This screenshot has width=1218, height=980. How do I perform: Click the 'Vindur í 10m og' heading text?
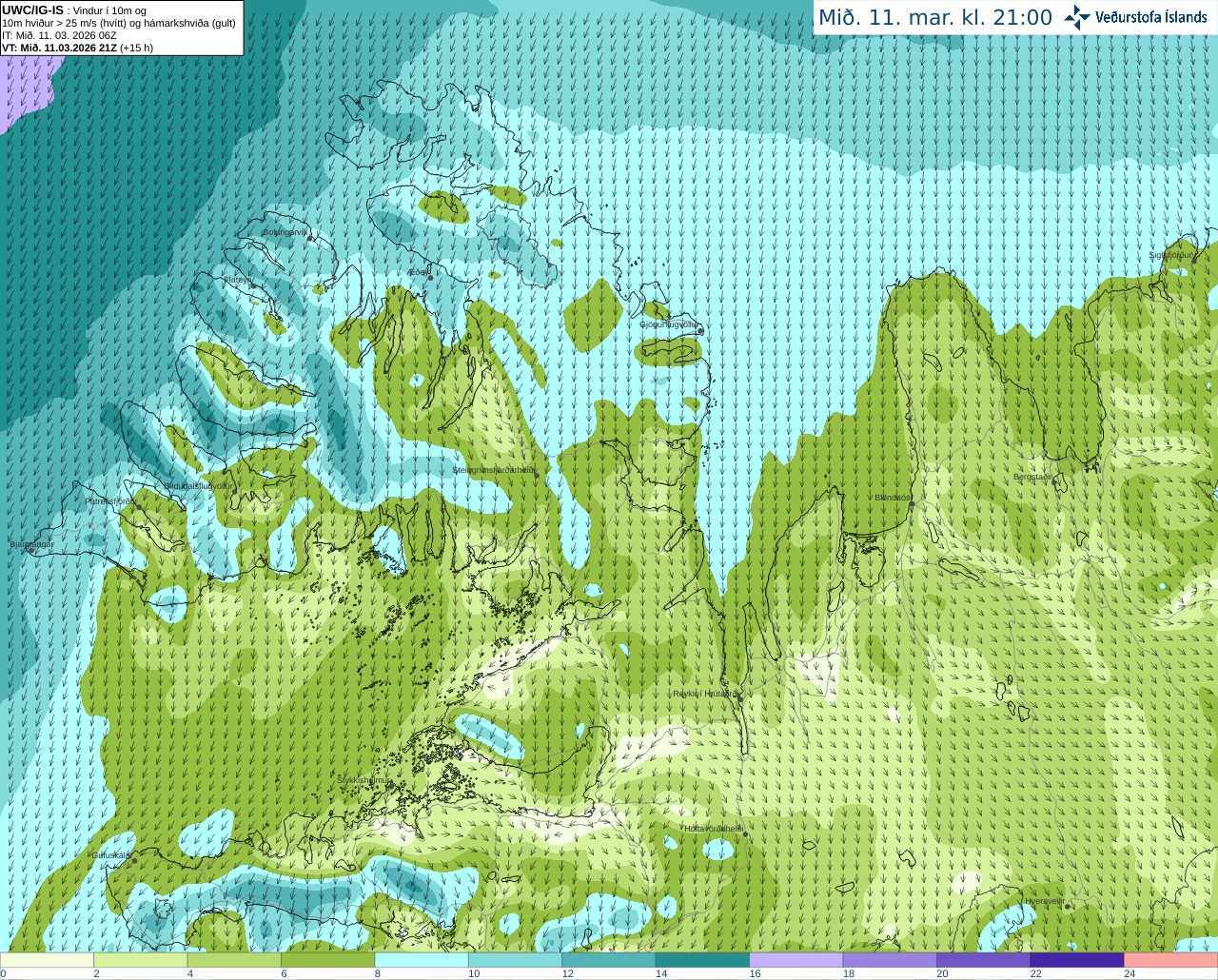[x=109, y=10]
